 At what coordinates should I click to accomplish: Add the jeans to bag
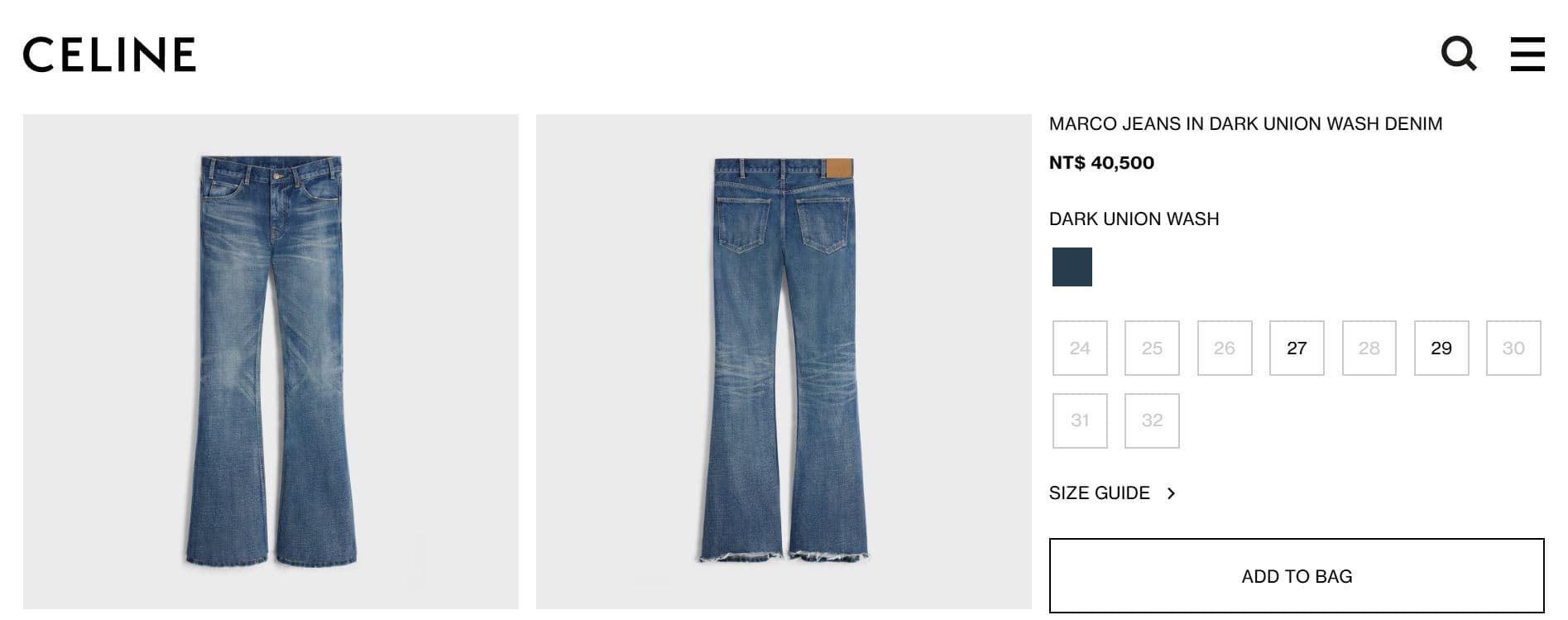click(x=1297, y=576)
